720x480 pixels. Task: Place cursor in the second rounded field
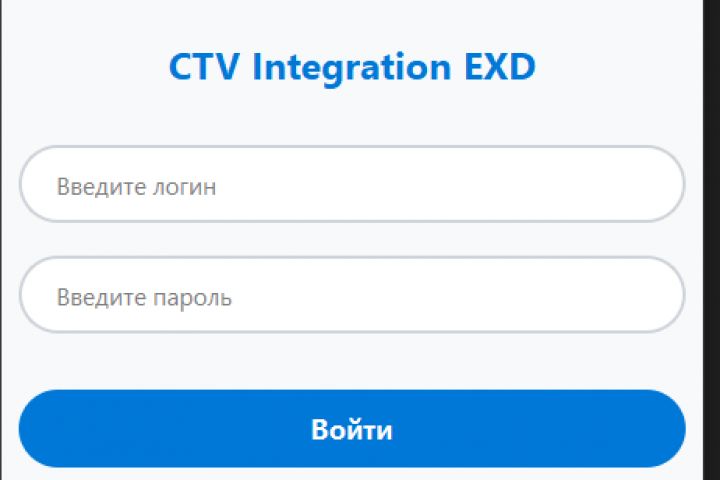[352, 295]
